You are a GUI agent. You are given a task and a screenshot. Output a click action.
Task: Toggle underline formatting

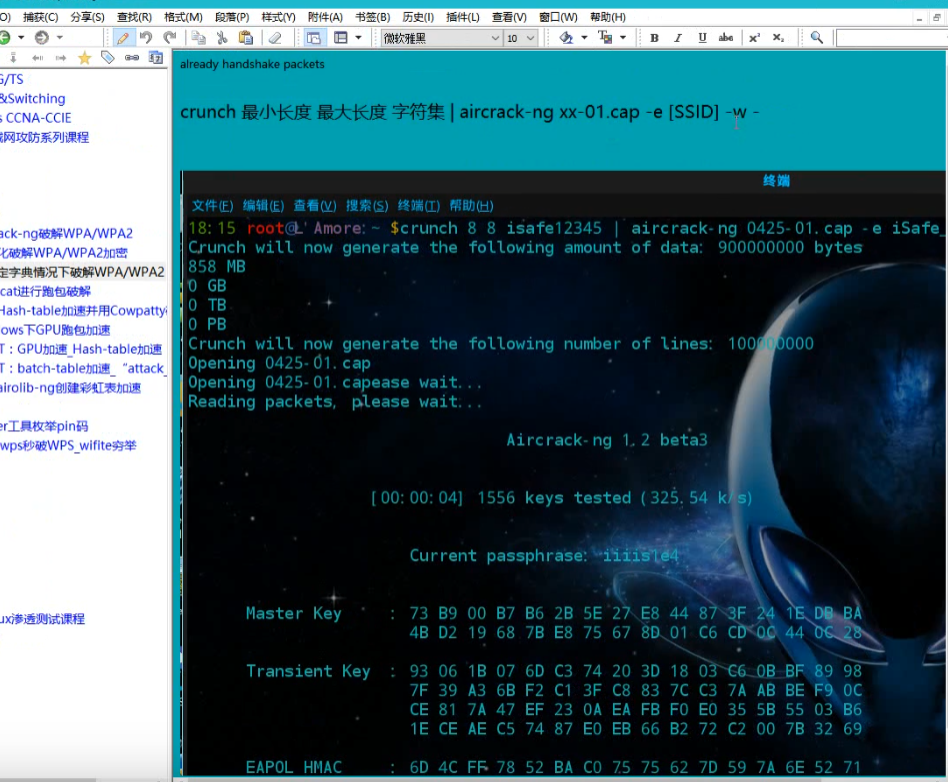(702, 37)
